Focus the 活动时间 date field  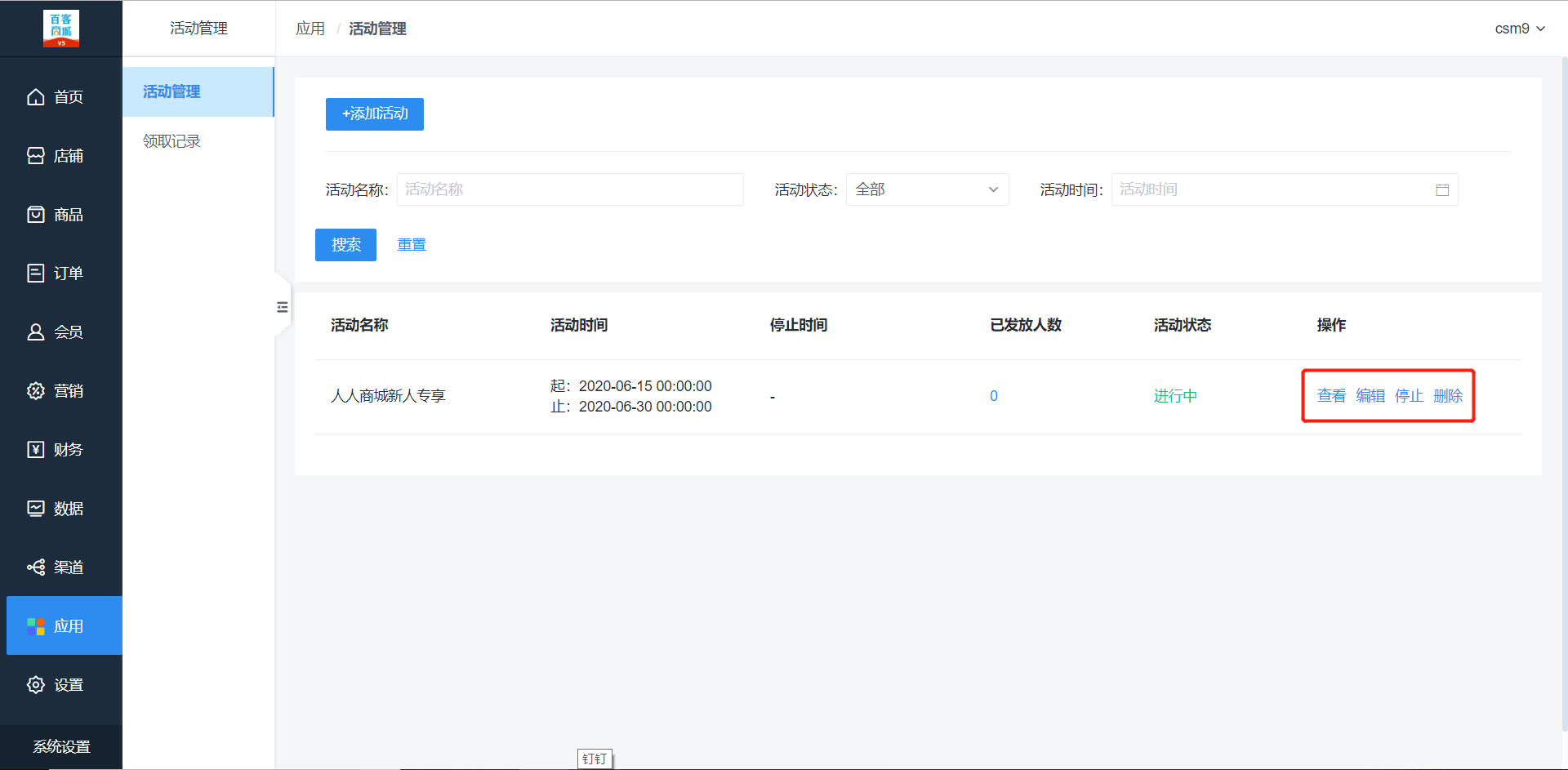coord(1285,189)
